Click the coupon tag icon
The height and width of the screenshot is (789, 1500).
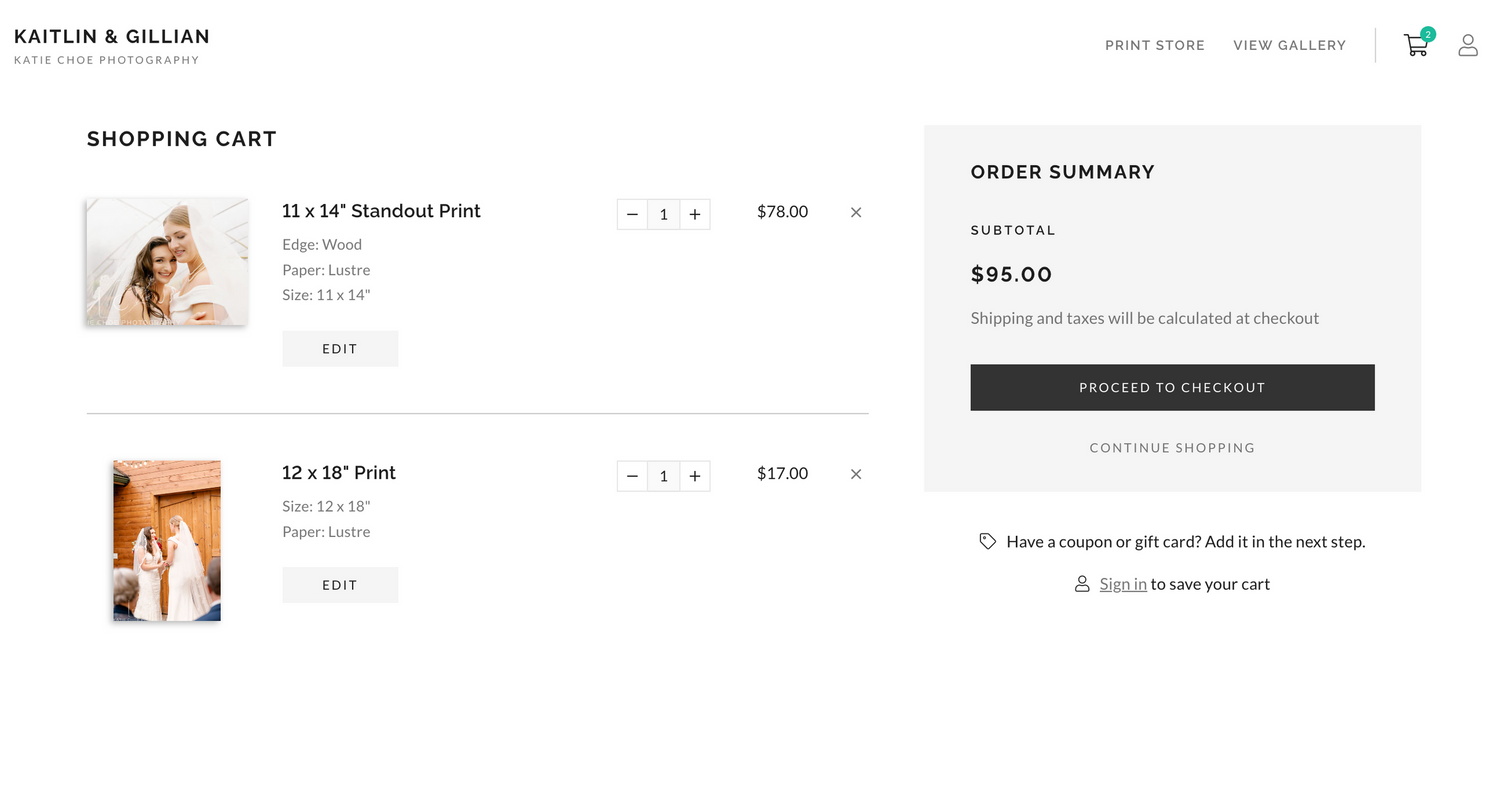[x=988, y=541]
